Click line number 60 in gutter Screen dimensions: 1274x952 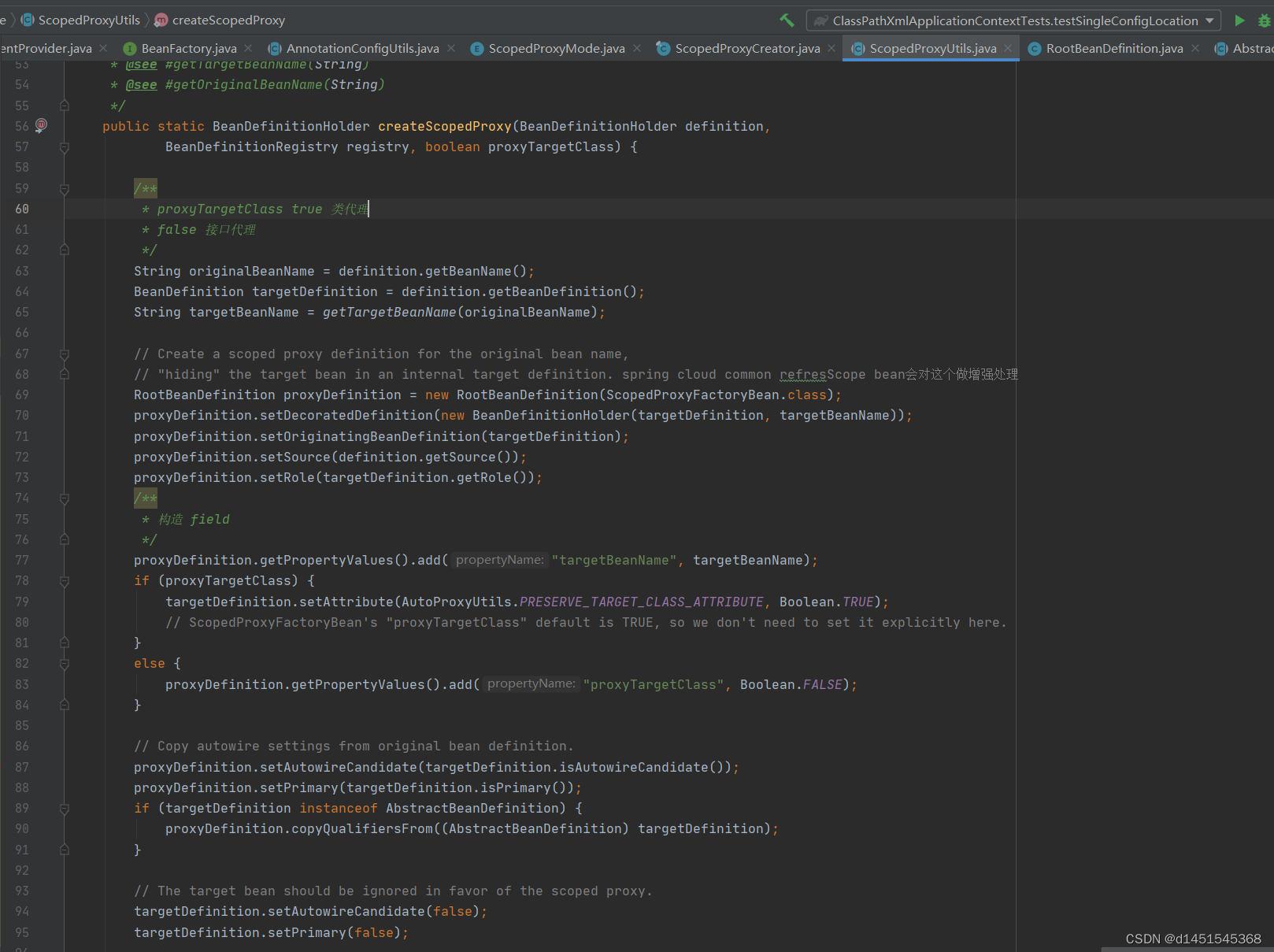coord(22,209)
